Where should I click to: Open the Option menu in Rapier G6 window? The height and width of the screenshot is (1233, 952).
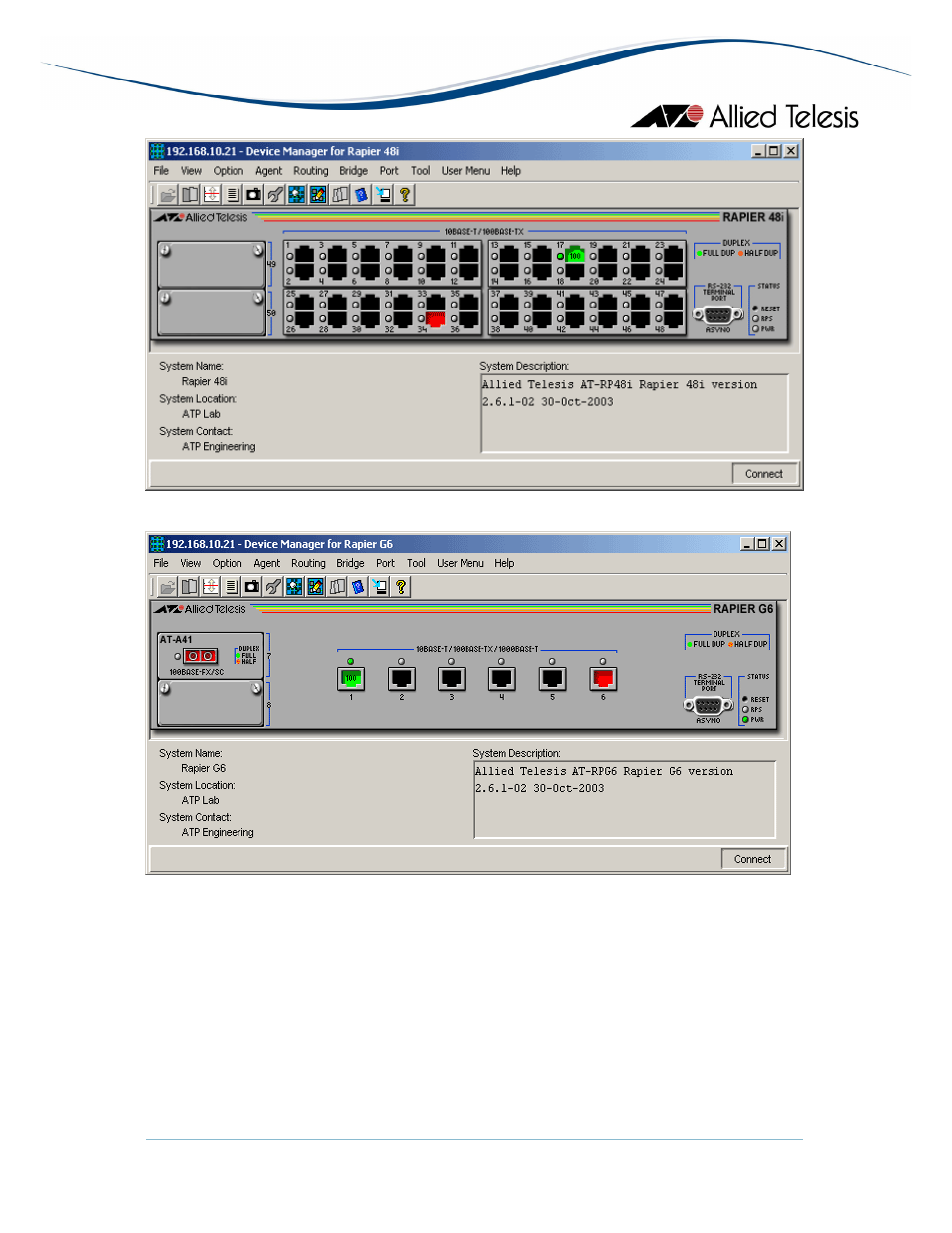point(228,564)
